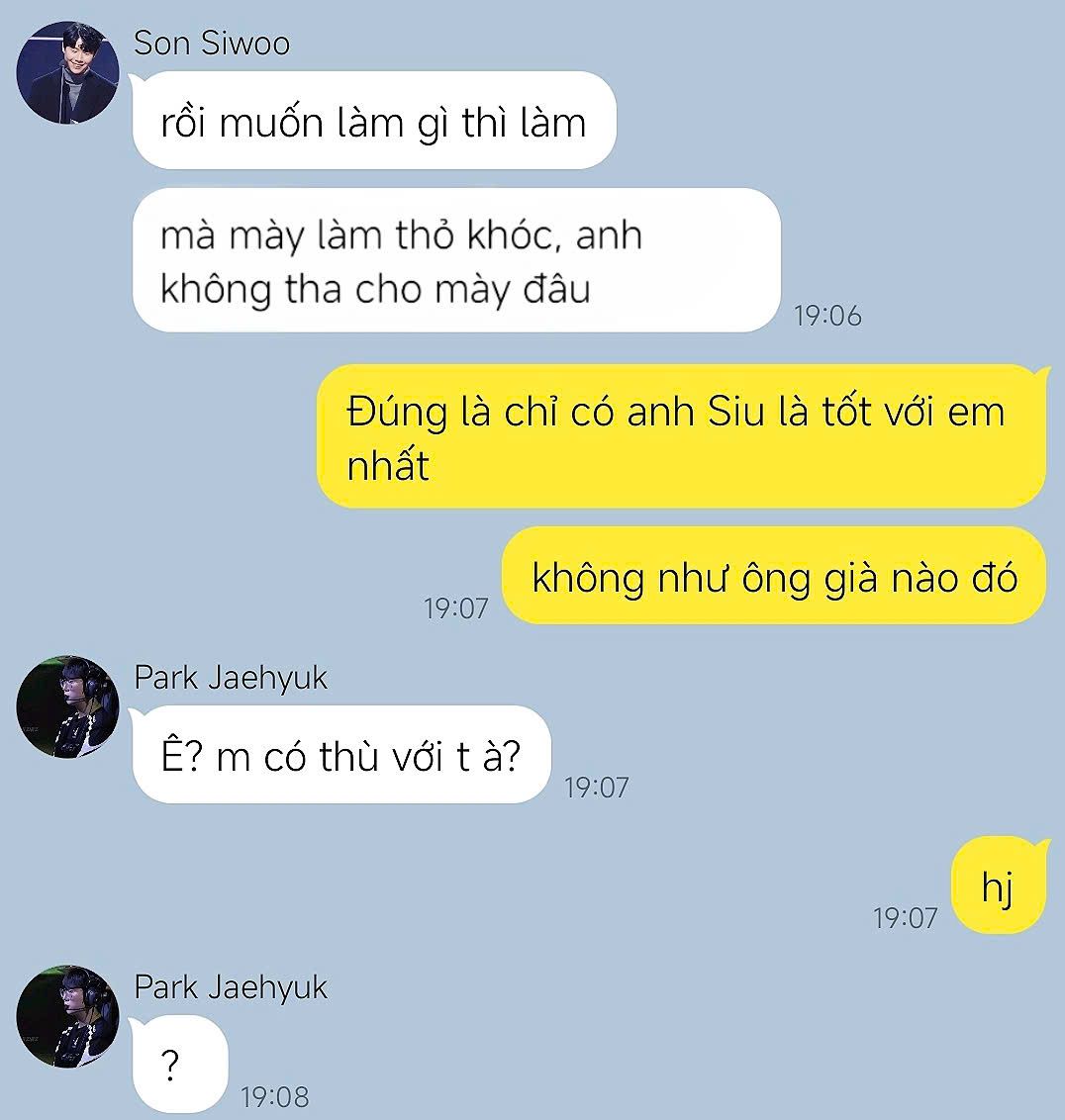Click the 19:07 timestamp next to "hj"
Image resolution: width=1065 pixels, height=1120 pixels.
pos(905,918)
